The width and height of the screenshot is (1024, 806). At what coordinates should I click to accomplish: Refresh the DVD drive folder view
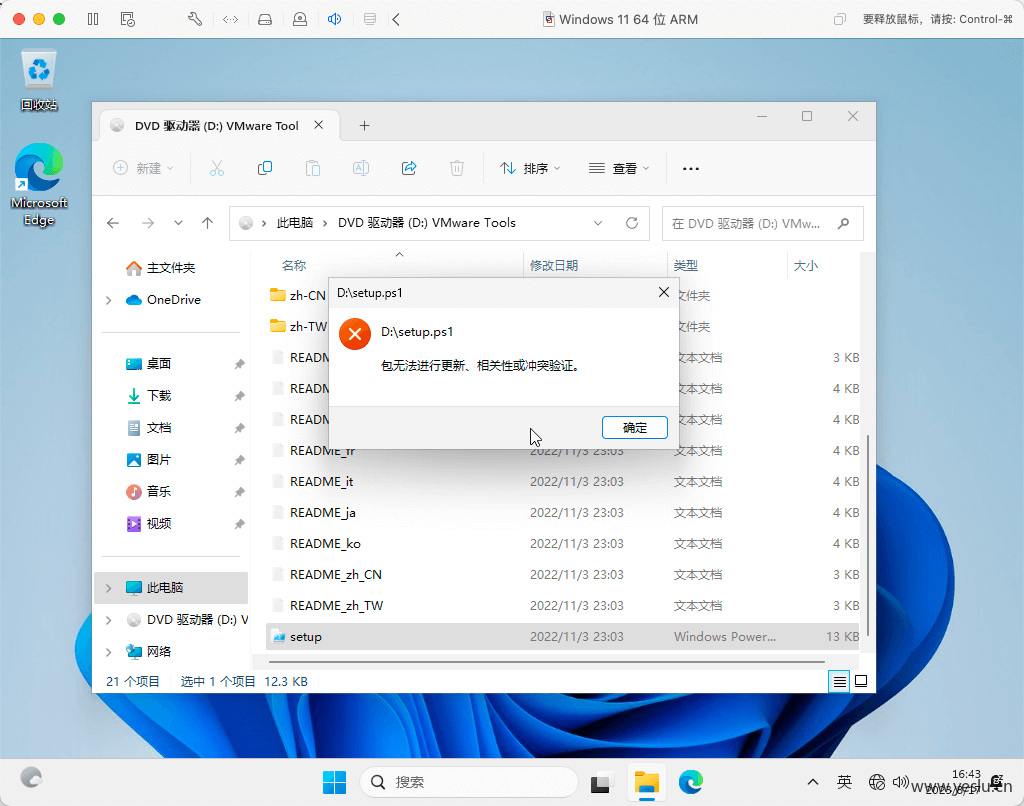pyautogui.click(x=632, y=223)
